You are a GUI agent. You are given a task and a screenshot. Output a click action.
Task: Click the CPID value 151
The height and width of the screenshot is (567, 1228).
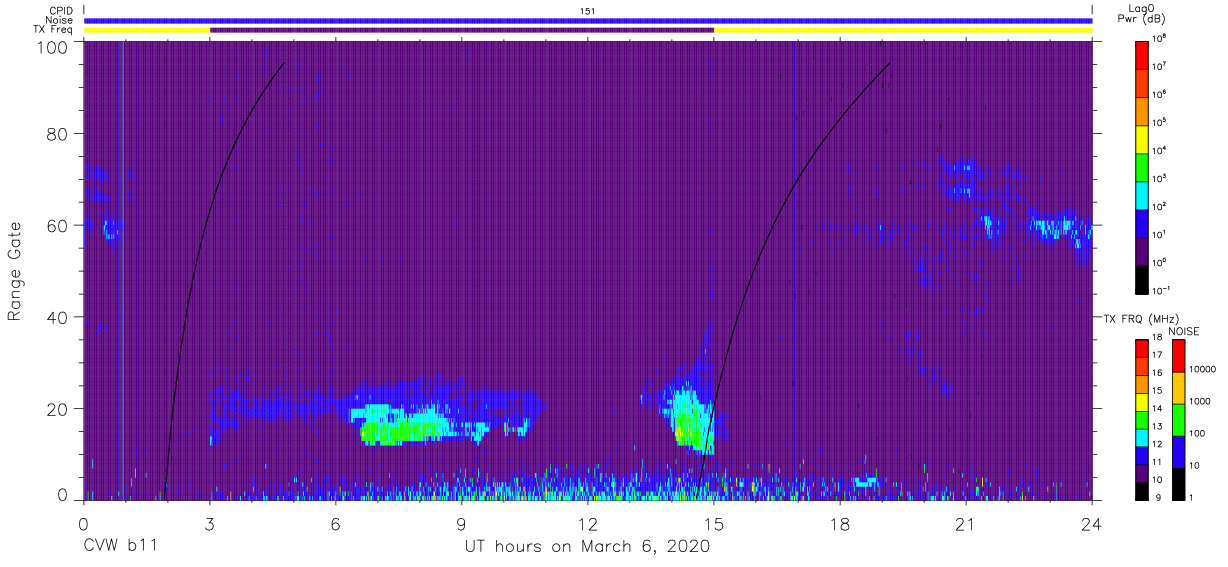click(588, 10)
